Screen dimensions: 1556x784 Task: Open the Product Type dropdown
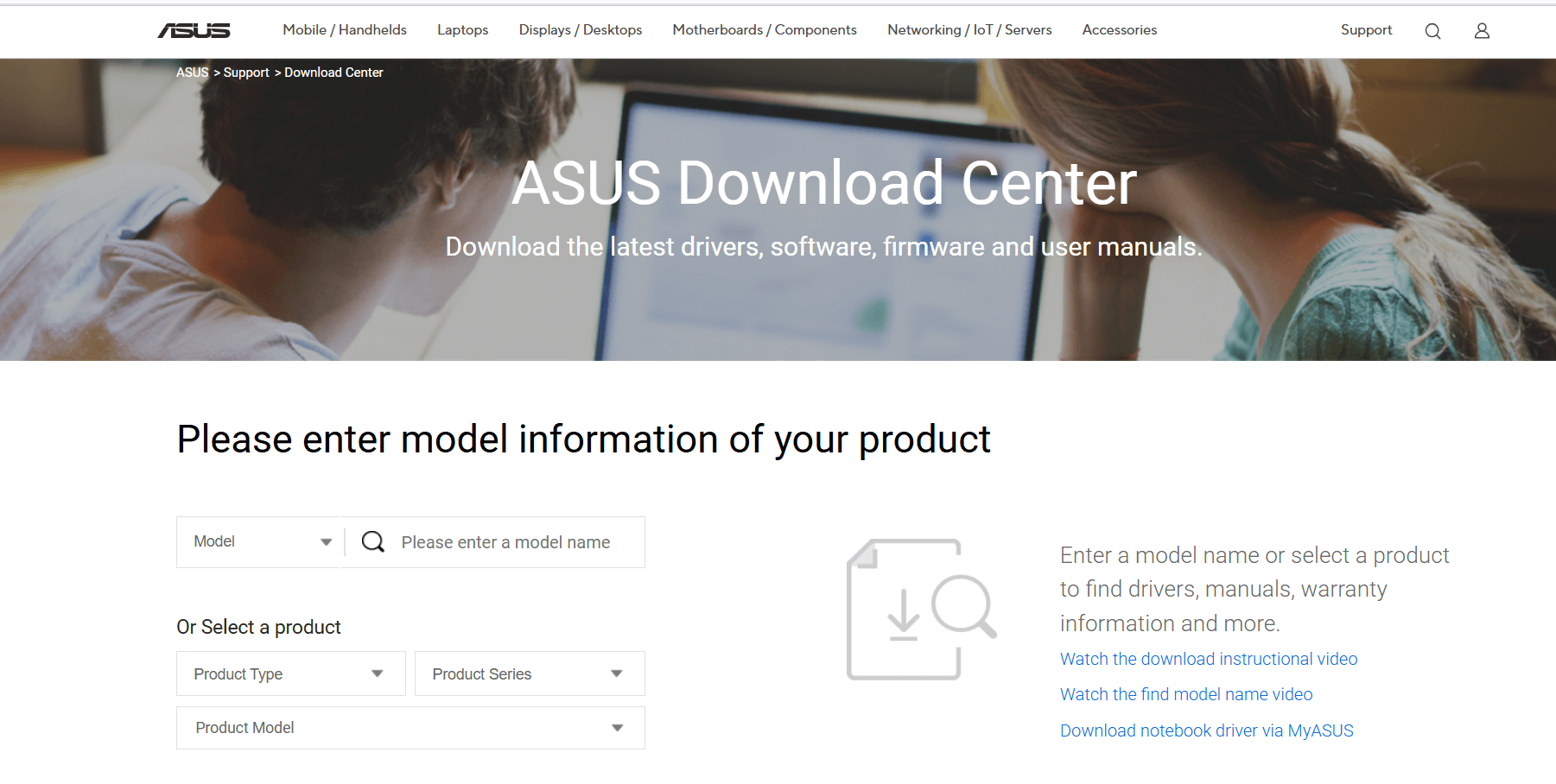[x=290, y=673]
